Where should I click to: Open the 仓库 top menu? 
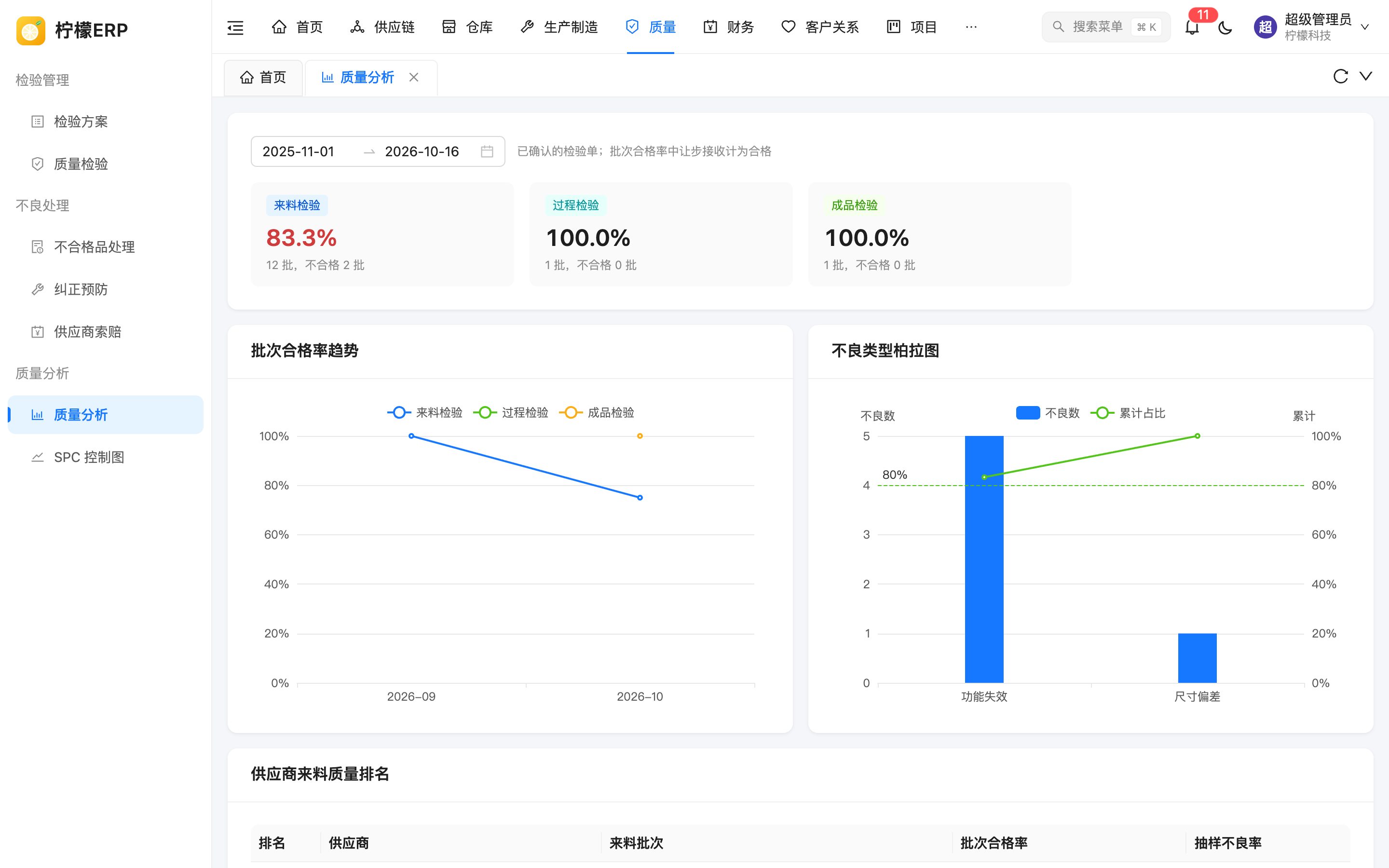[467, 27]
